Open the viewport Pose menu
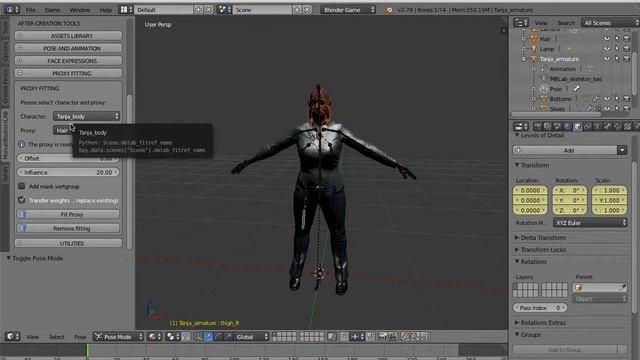Screen dimensions: 640x360 click(80, 337)
